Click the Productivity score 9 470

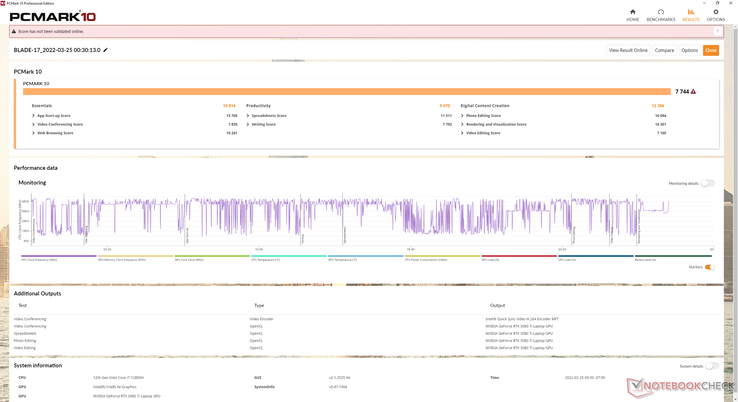[x=445, y=106]
